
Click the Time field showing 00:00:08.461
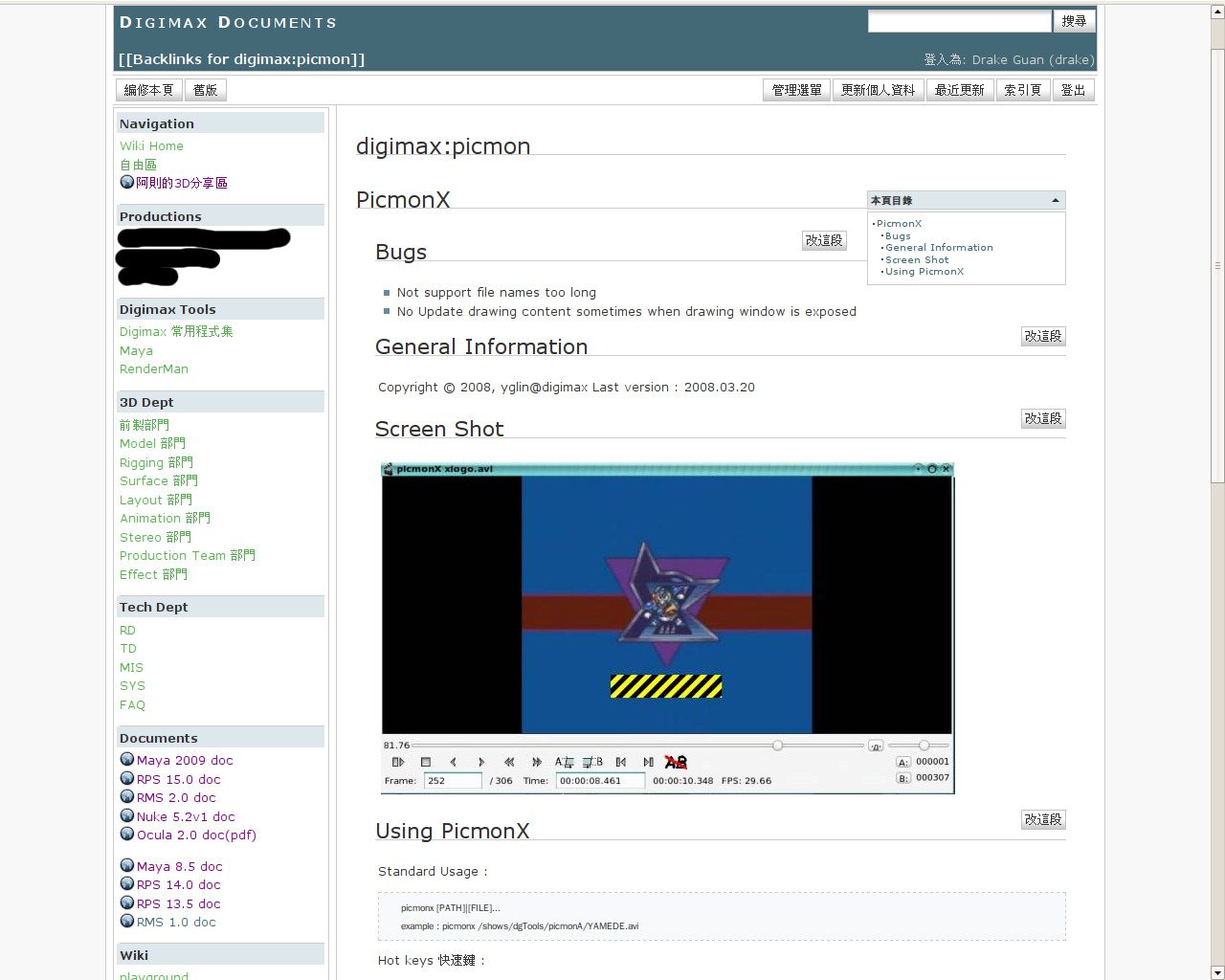[600, 781]
